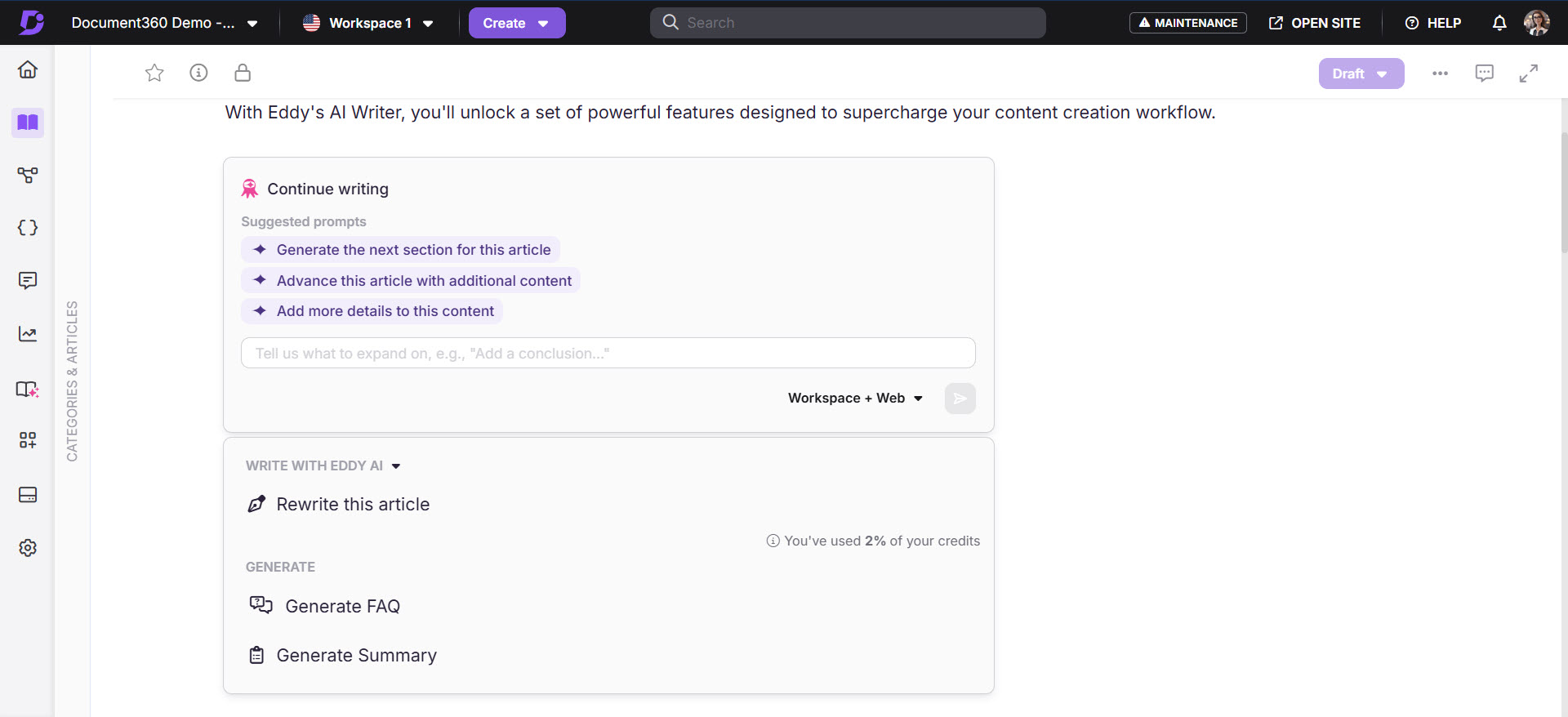Open the Workspace 1 dropdown
The image size is (1568, 717).
pos(368,23)
